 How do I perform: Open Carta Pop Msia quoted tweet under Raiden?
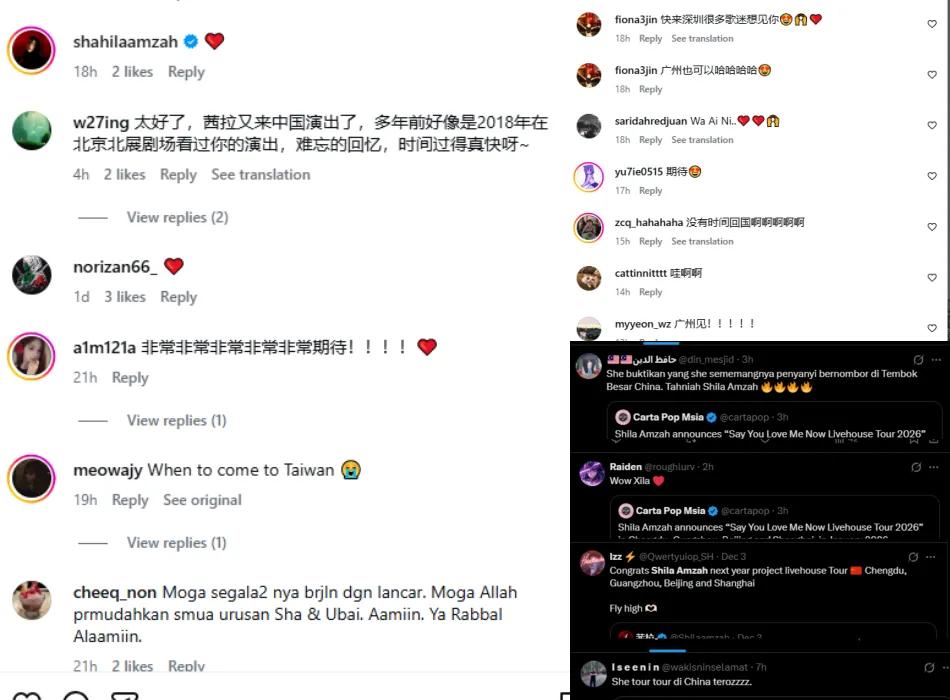coord(776,518)
